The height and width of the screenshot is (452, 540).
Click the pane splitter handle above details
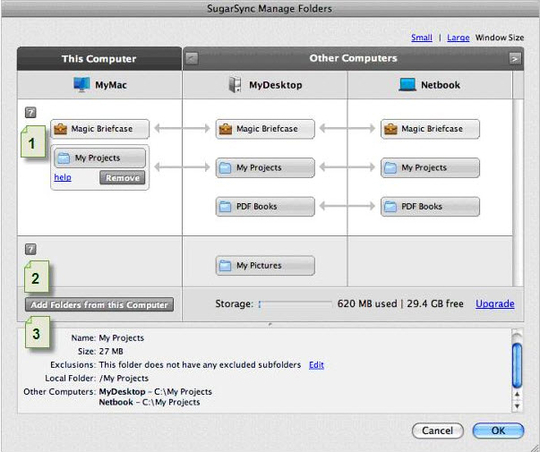click(x=270, y=324)
